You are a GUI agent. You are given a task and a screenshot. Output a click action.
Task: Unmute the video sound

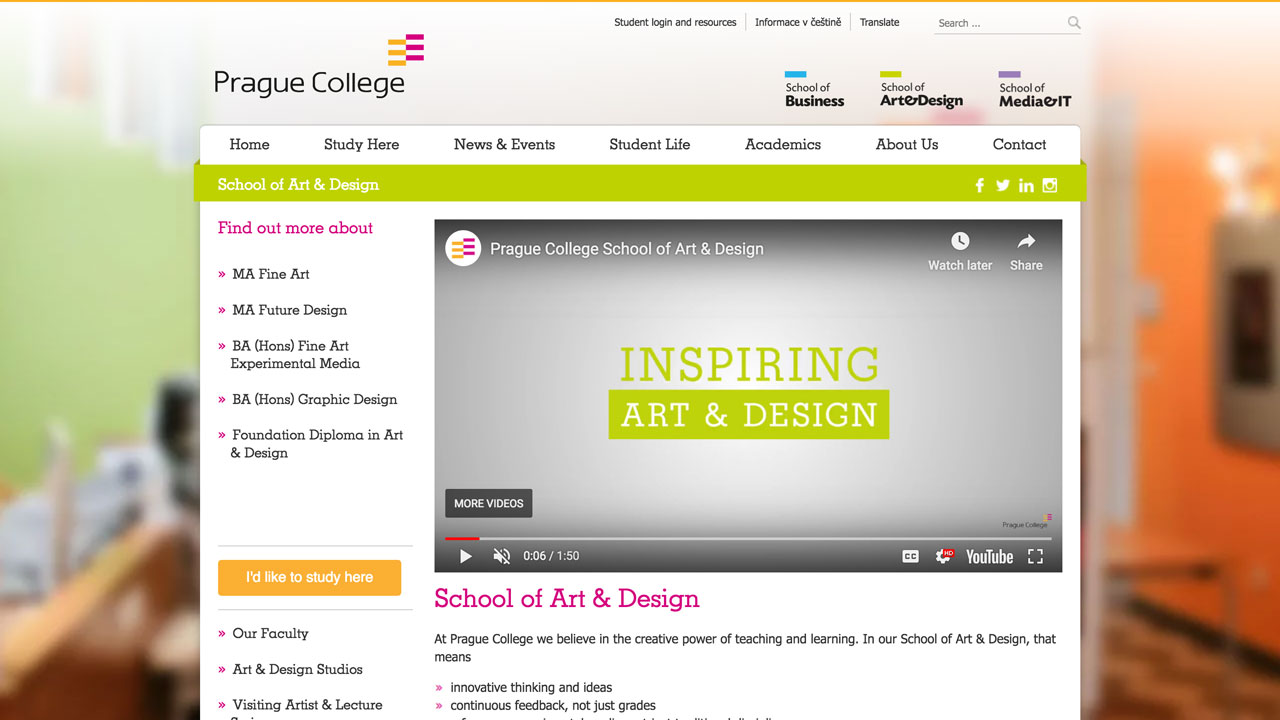click(502, 556)
